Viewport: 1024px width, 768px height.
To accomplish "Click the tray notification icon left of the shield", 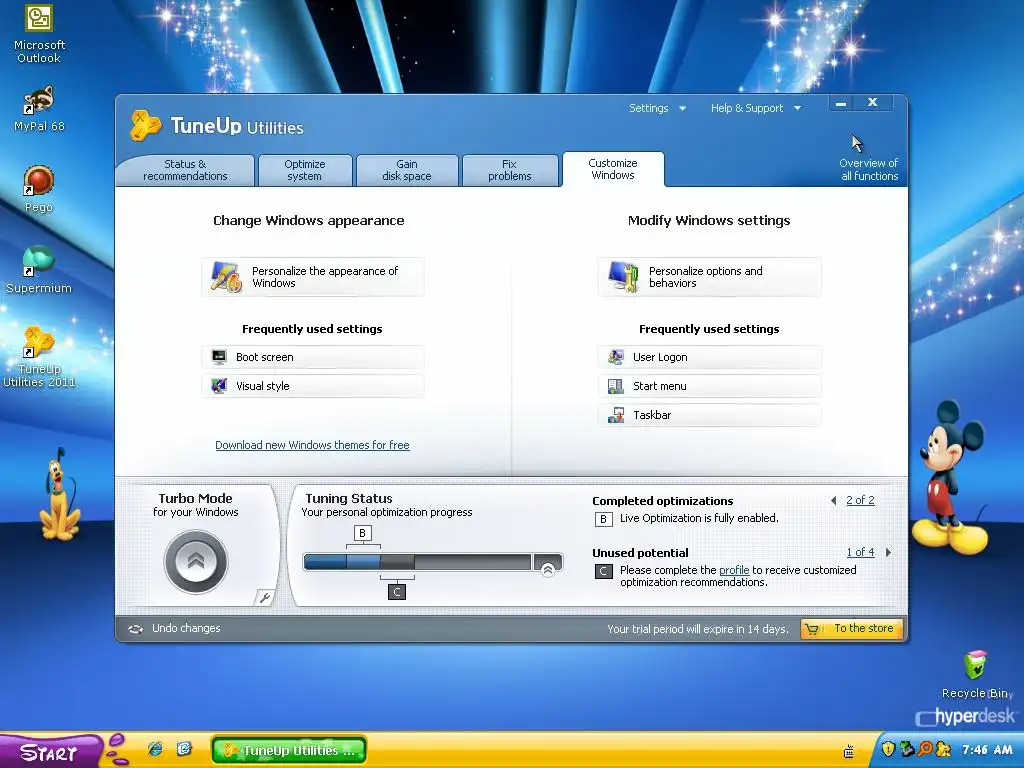I will pyautogui.click(x=848, y=752).
